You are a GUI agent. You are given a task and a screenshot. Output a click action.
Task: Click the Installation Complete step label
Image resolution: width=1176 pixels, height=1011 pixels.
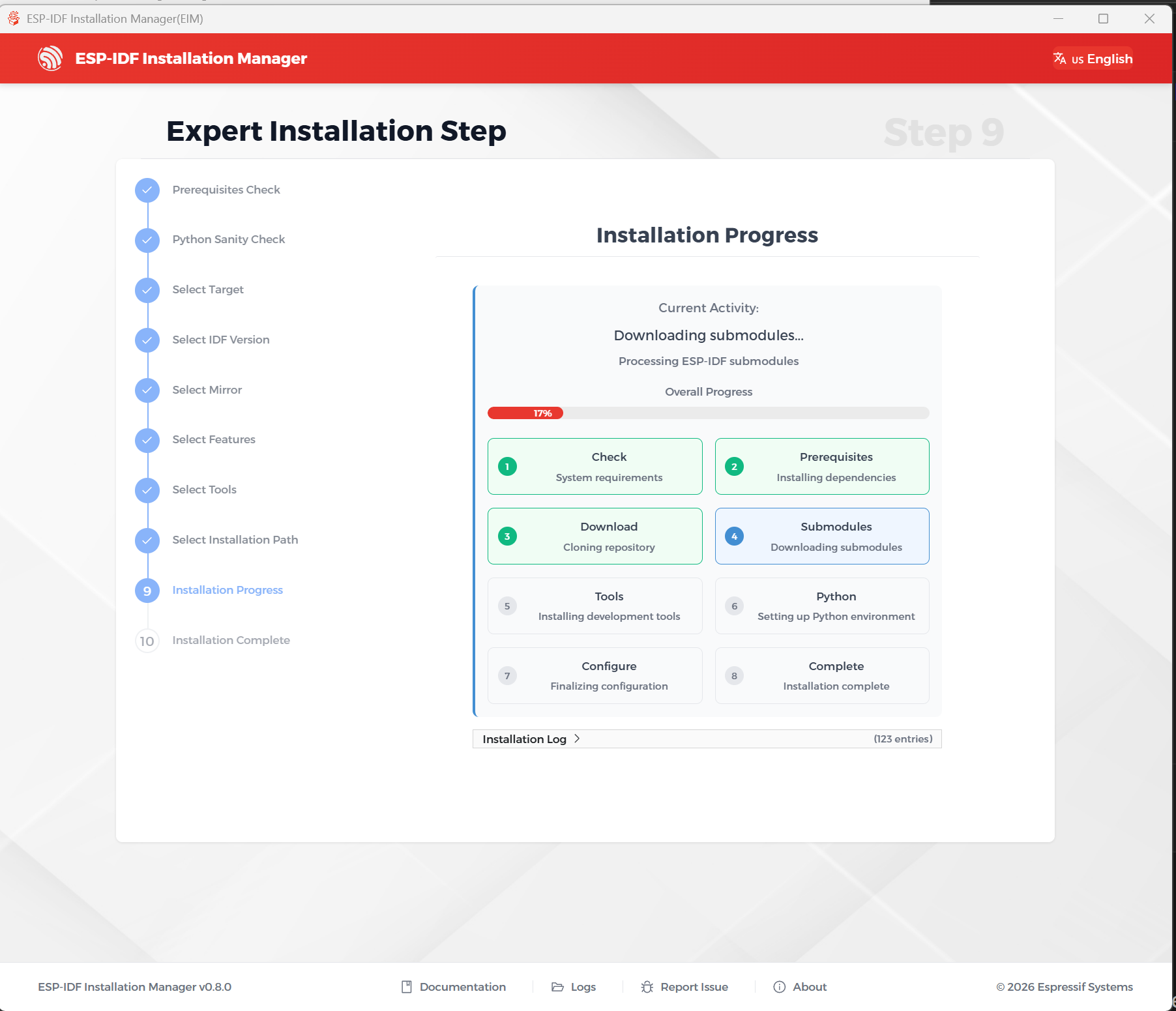click(231, 640)
